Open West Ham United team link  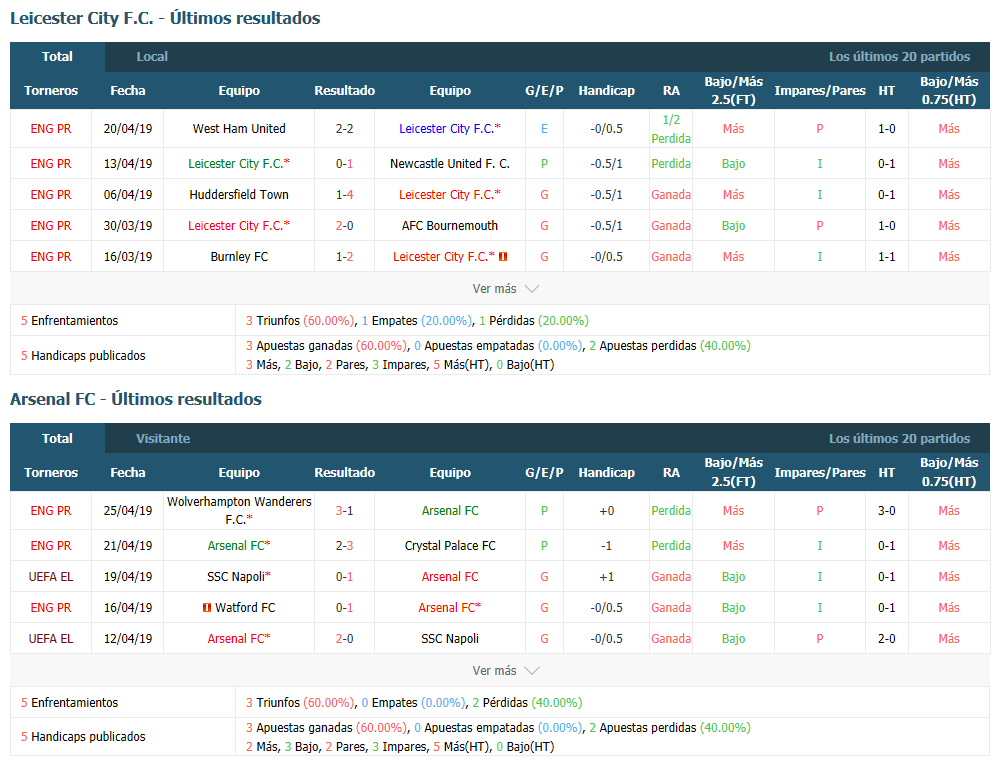(x=239, y=129)
